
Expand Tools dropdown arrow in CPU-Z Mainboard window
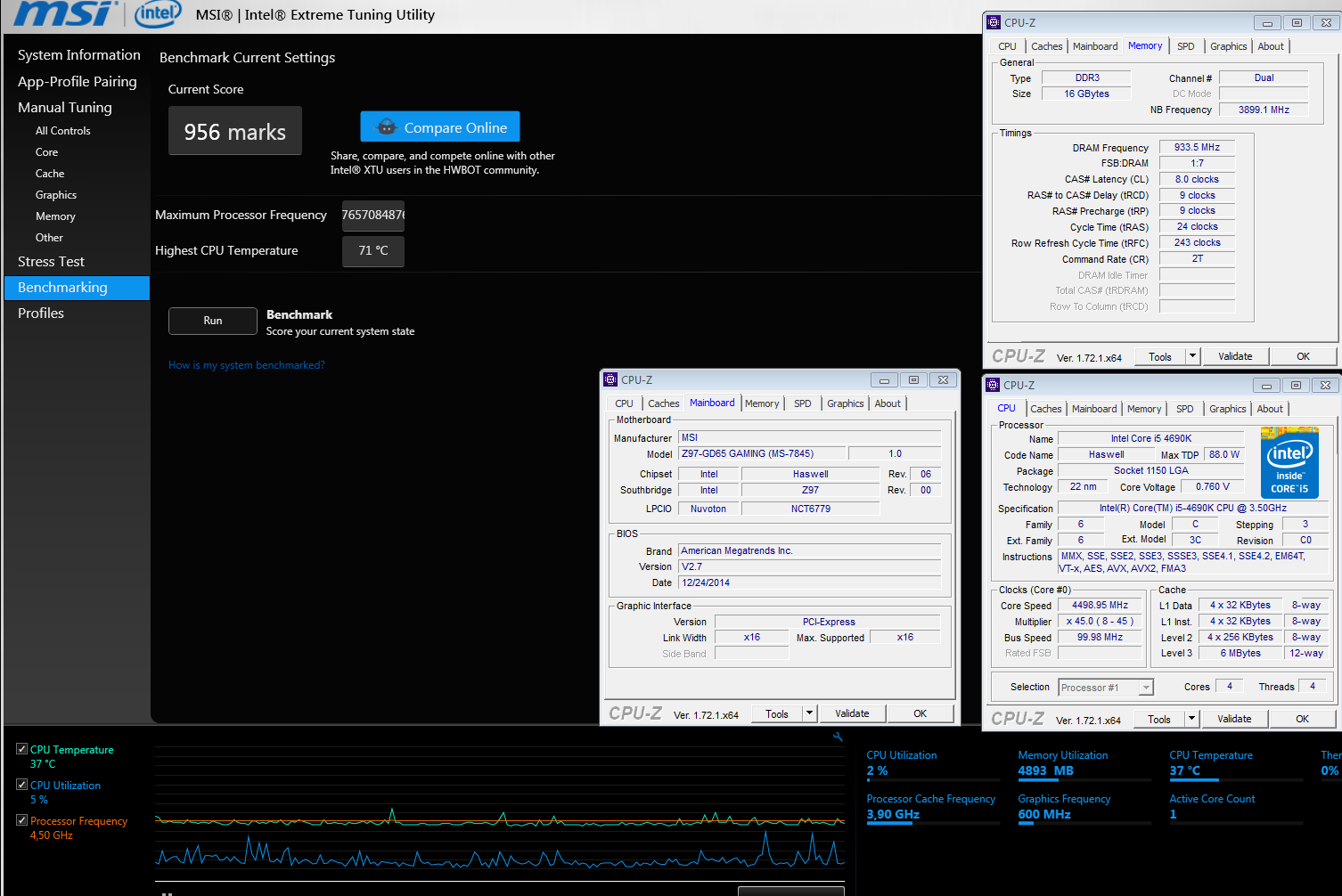click(809, 713)
